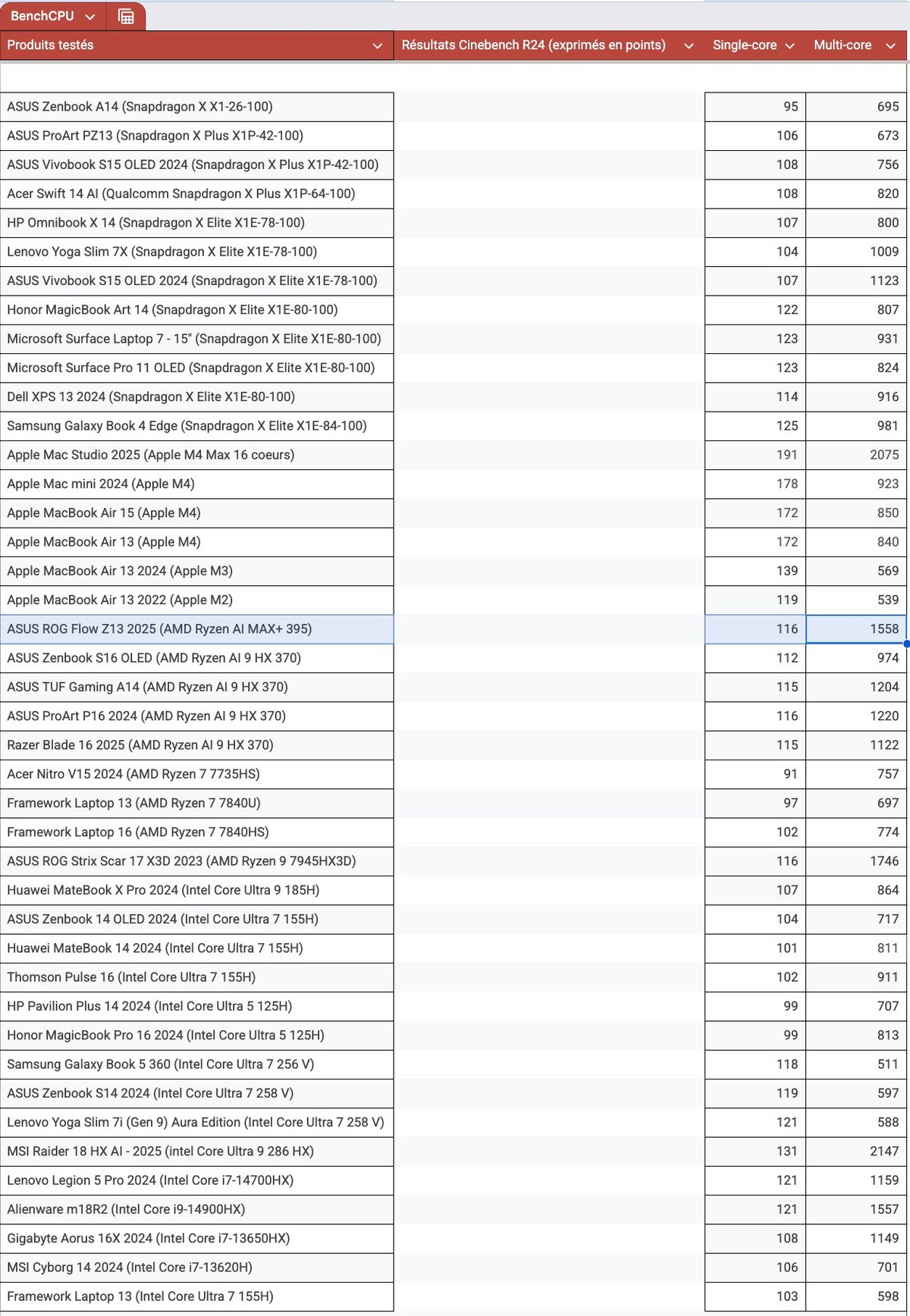Click ASUS Zenbook S14 2024 cell
Viewport: 910px width, 1316px height.
[197, 1093]
